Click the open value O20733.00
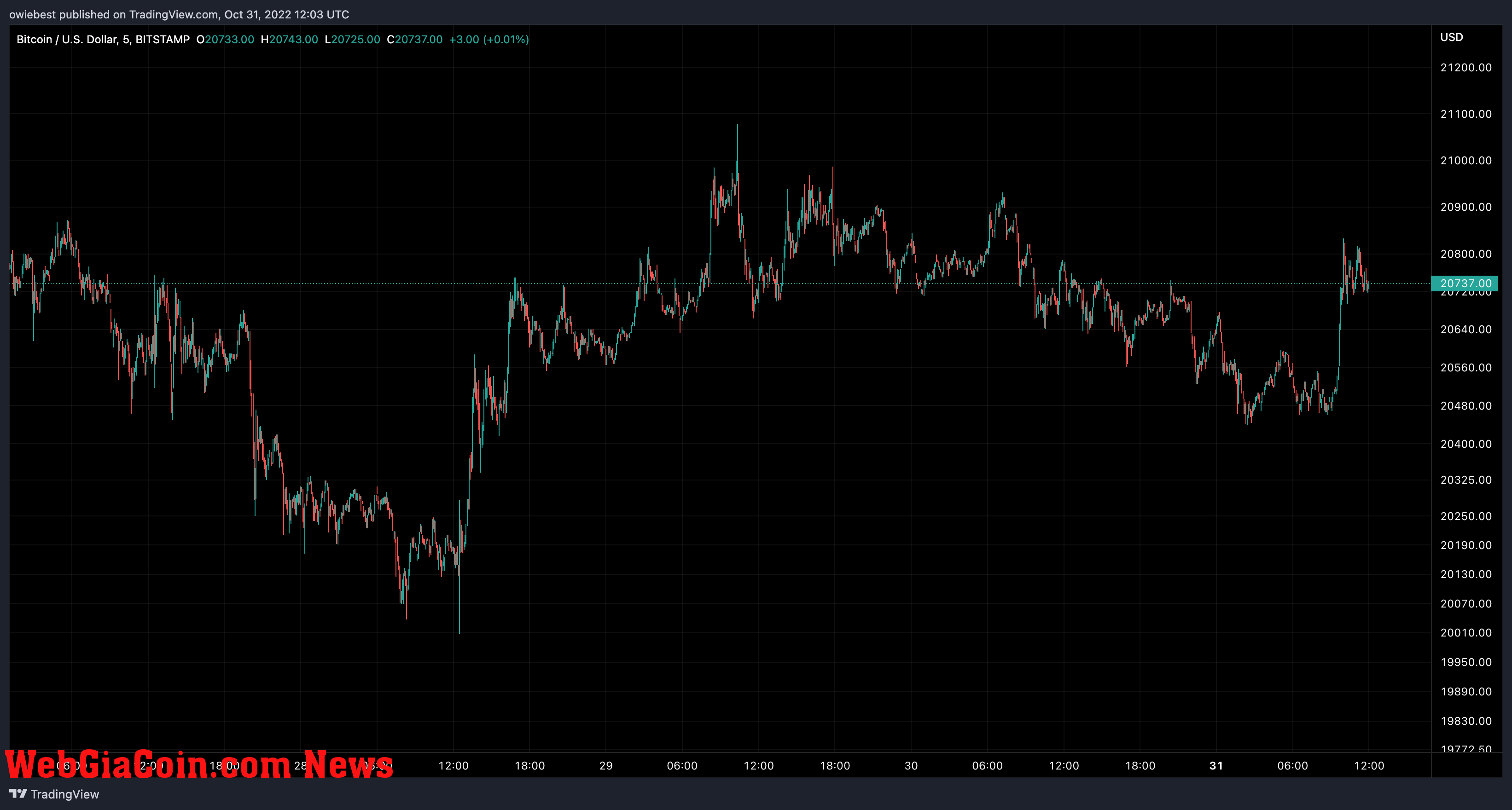The width and height of the screenshot is (1512, 810). click(225, 39)
